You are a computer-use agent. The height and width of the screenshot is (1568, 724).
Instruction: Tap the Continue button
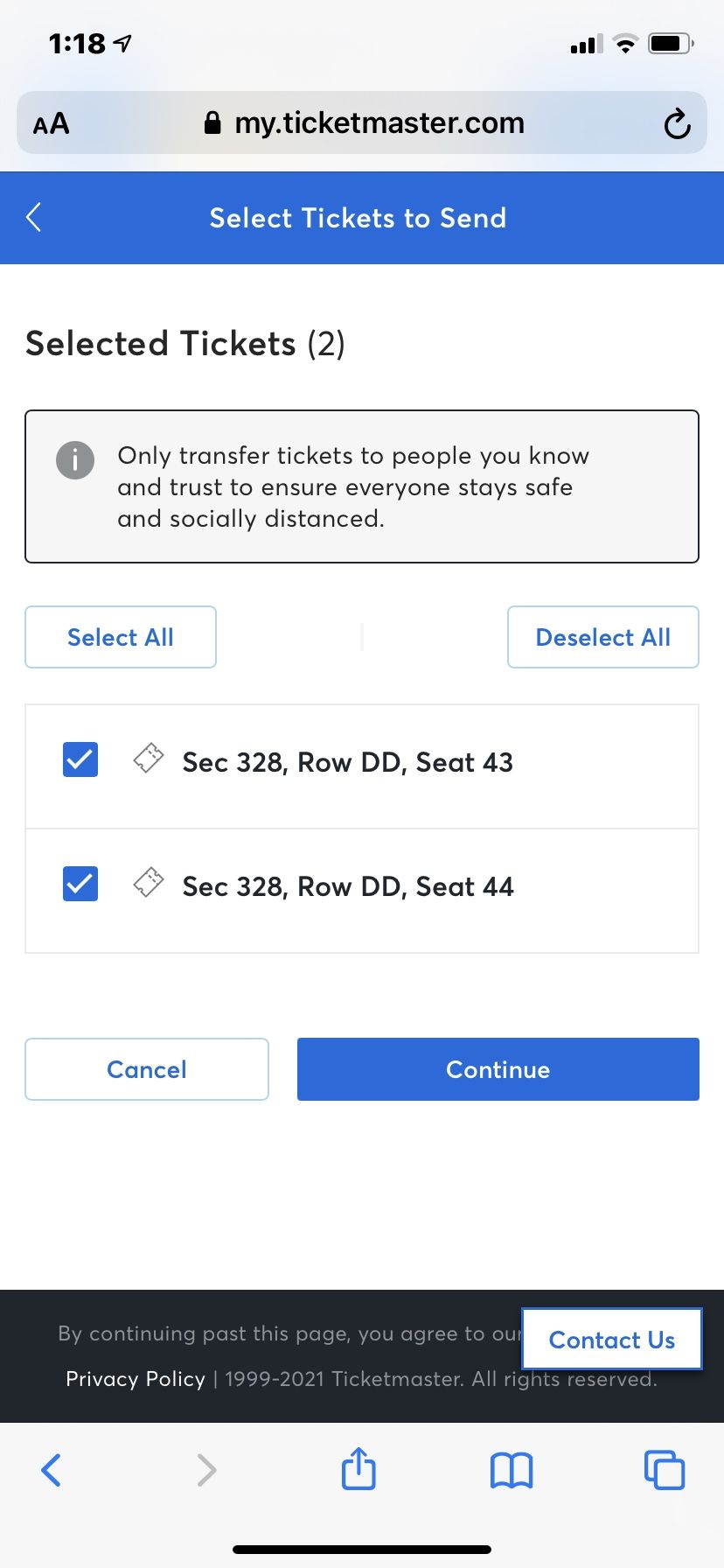click(498, 1069)
